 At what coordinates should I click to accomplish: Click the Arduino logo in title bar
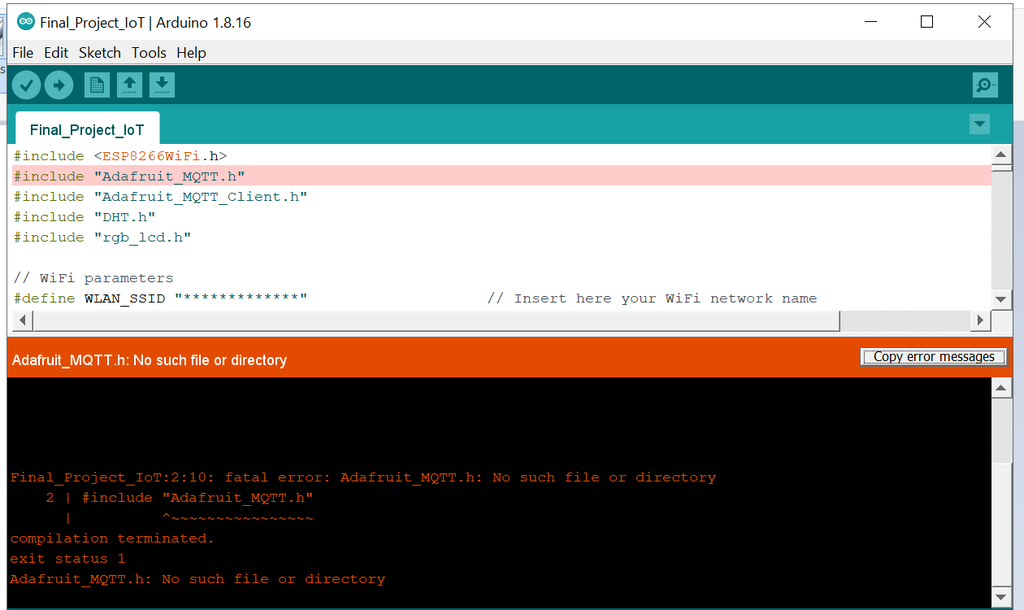[x=25, y=22]
